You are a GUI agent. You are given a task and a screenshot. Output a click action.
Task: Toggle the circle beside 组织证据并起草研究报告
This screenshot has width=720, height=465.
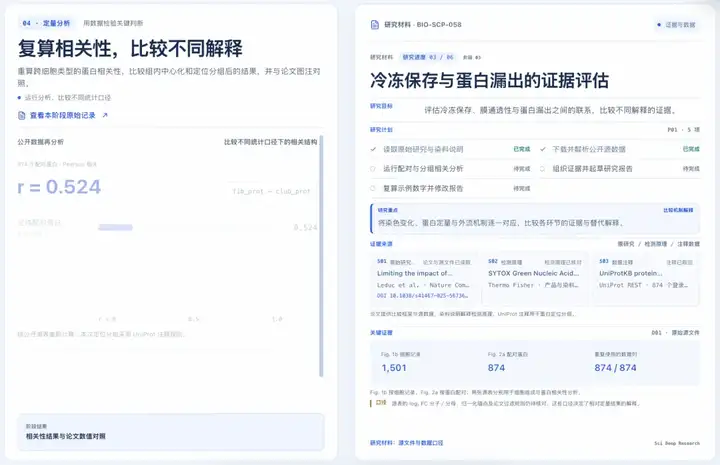542,169
